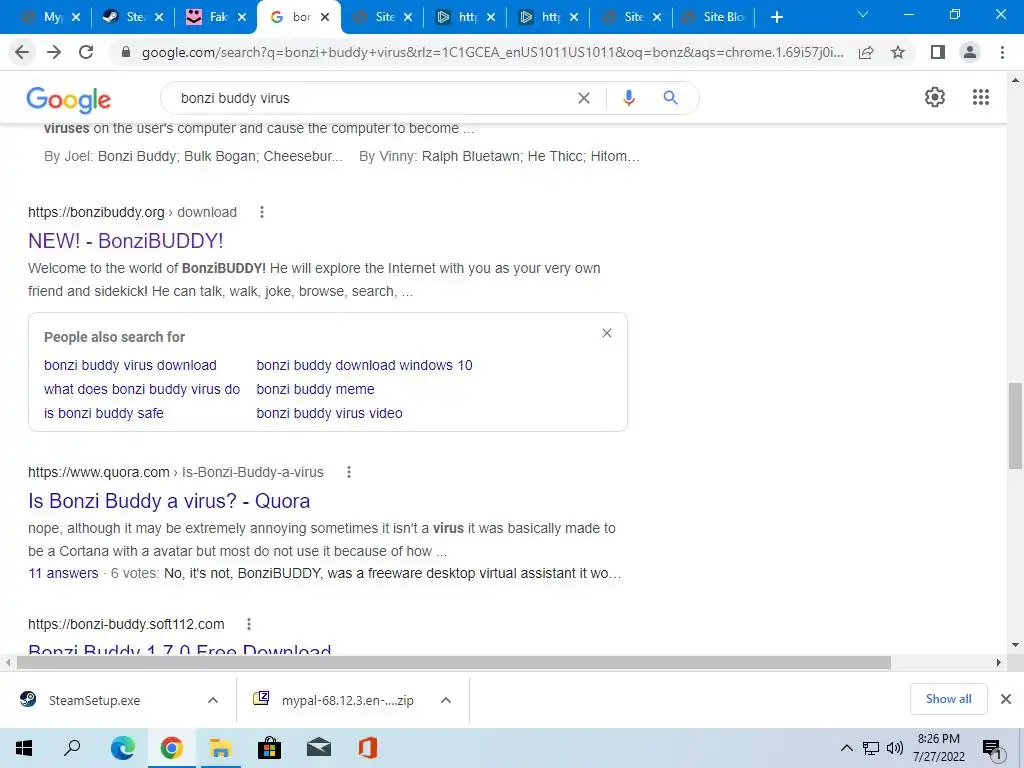The image size is (1024, 768).
Task: Search bonzi buddy meme
Action: (315, 389)
